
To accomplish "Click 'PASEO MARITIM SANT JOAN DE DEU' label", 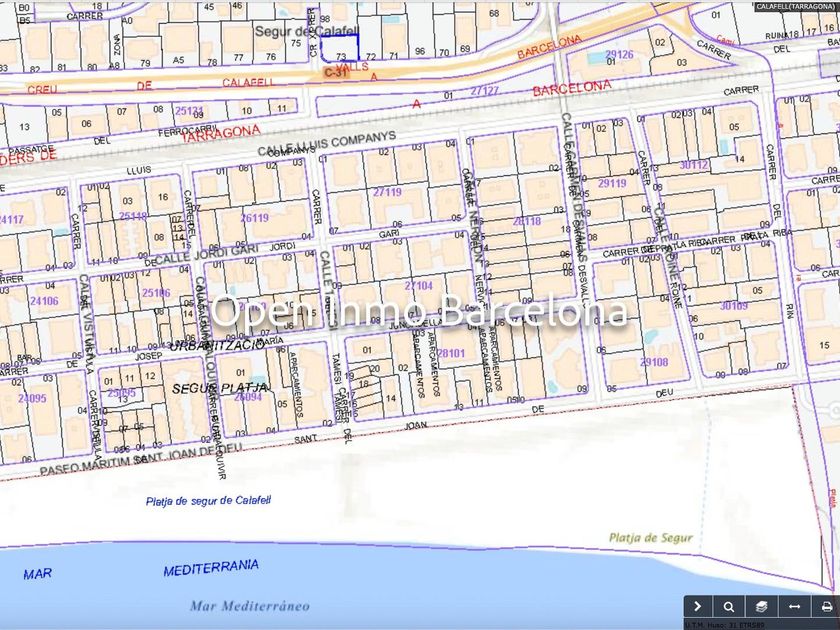I will point(141,460).
